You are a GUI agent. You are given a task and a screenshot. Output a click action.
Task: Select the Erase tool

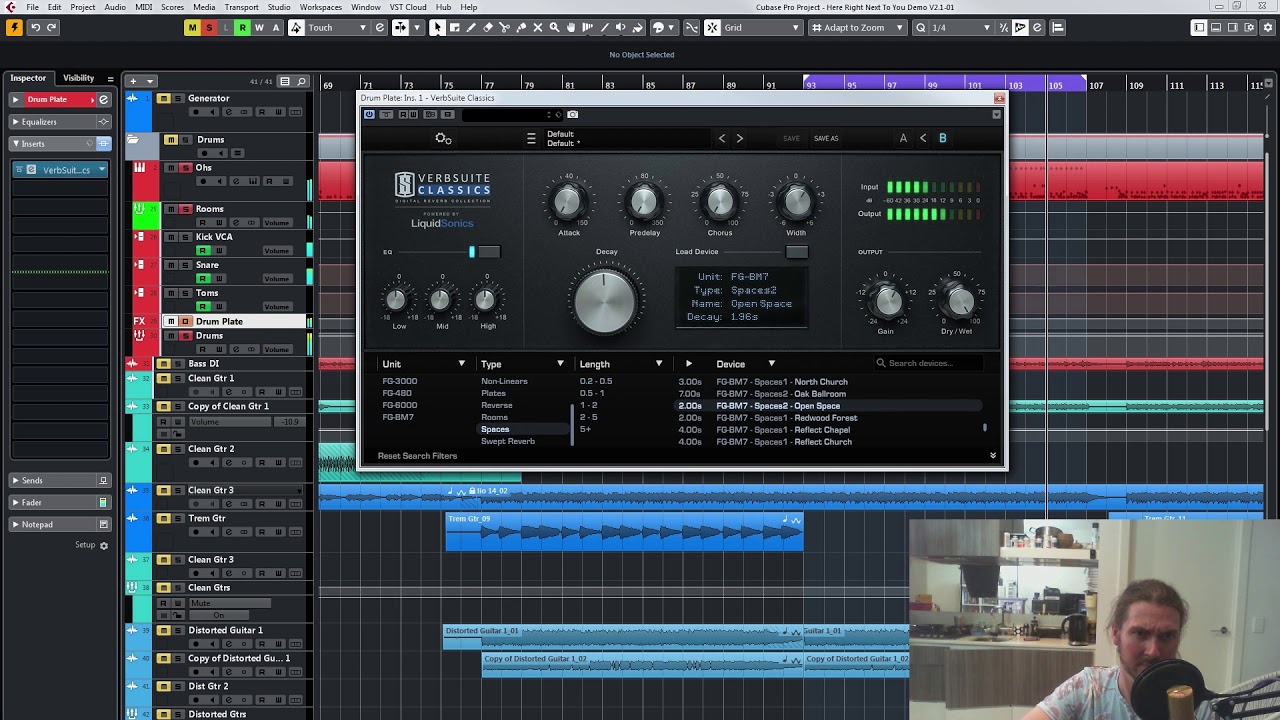coord(488,28)
